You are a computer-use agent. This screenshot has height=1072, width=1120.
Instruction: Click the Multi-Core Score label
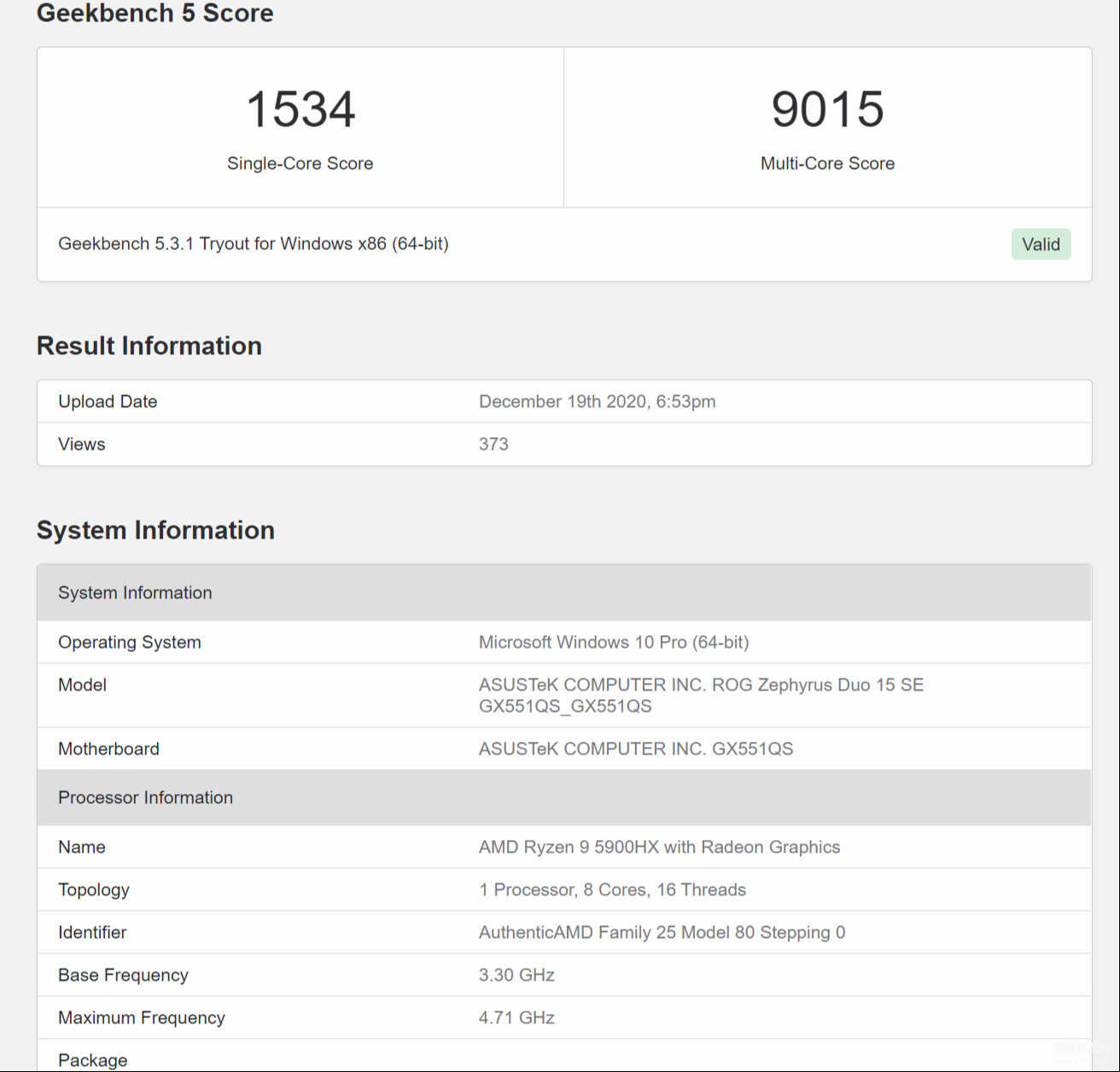pos(827,163)
